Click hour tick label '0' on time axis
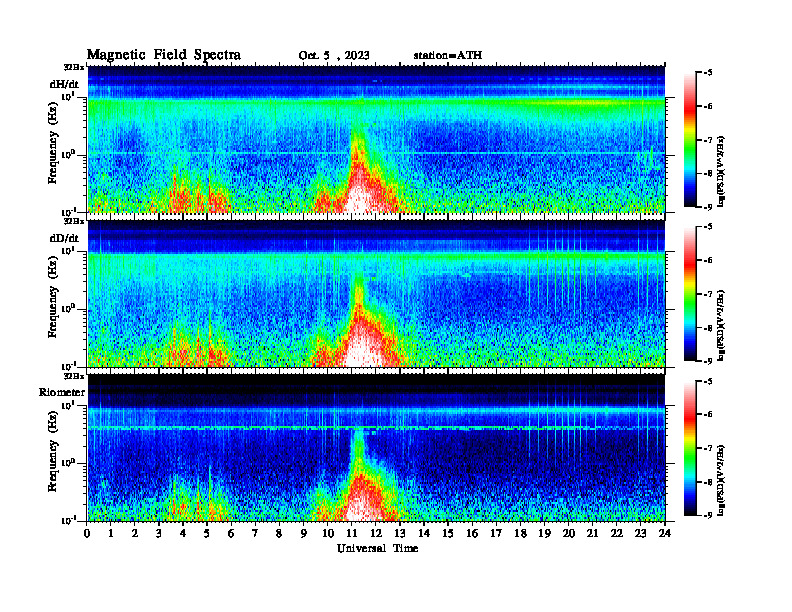Viewport: 792px width, 612px height. point(87,533)
